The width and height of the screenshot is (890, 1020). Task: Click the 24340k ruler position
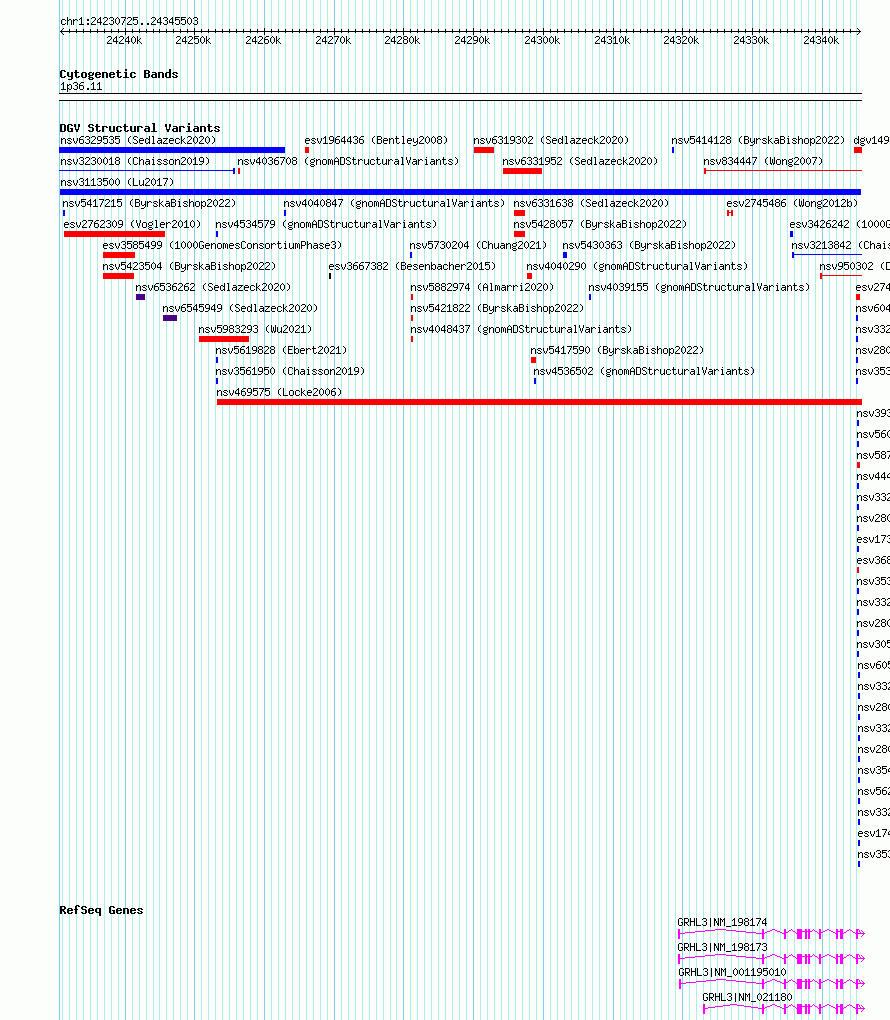pyautogui.click(x=821, y=40)
